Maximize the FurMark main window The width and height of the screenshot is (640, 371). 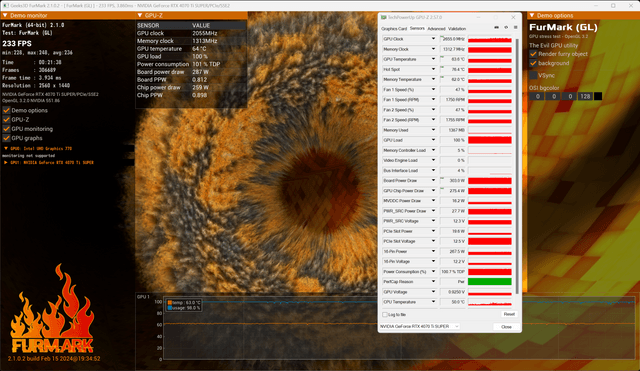(x=613, y=5)
